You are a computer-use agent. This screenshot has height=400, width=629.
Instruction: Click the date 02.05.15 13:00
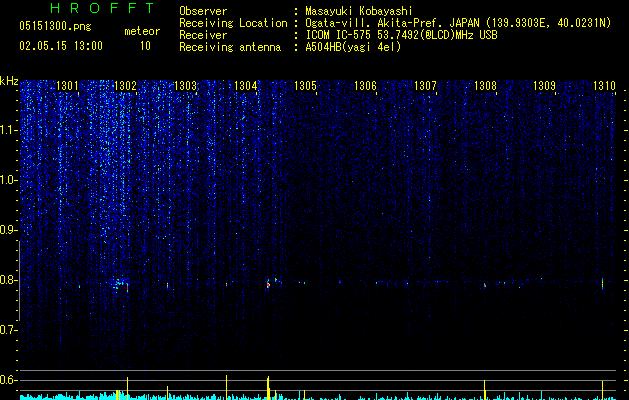[61, 46]
